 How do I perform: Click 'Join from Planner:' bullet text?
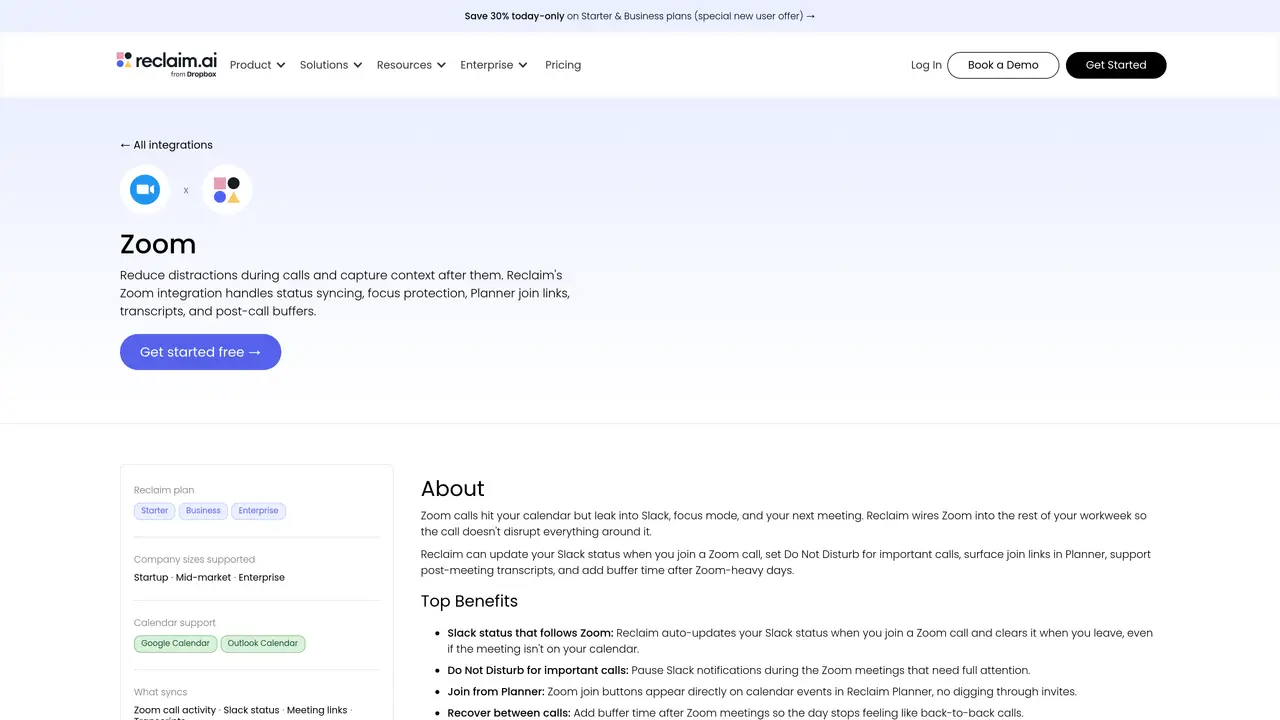[x=496, y=692]
